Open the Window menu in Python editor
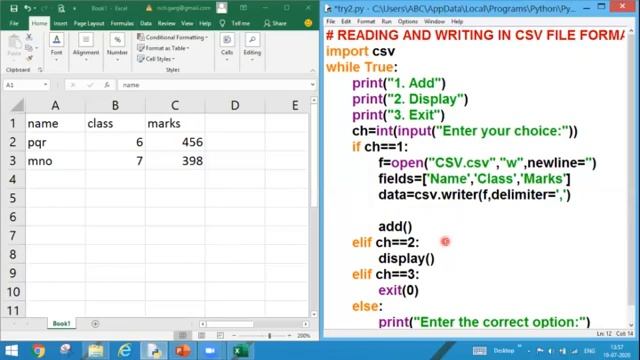 pos(434,21)
